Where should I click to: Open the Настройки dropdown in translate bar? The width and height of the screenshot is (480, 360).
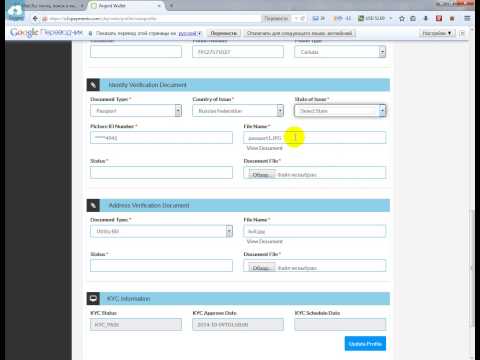[x=437, y=33]
